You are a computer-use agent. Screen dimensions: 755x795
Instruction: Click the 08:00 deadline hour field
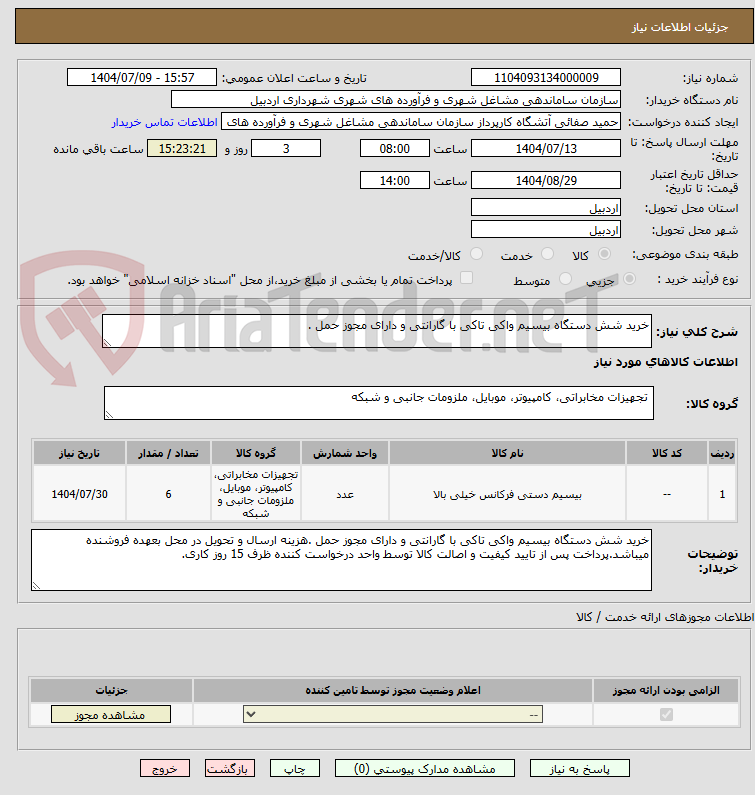coord(394,148)
